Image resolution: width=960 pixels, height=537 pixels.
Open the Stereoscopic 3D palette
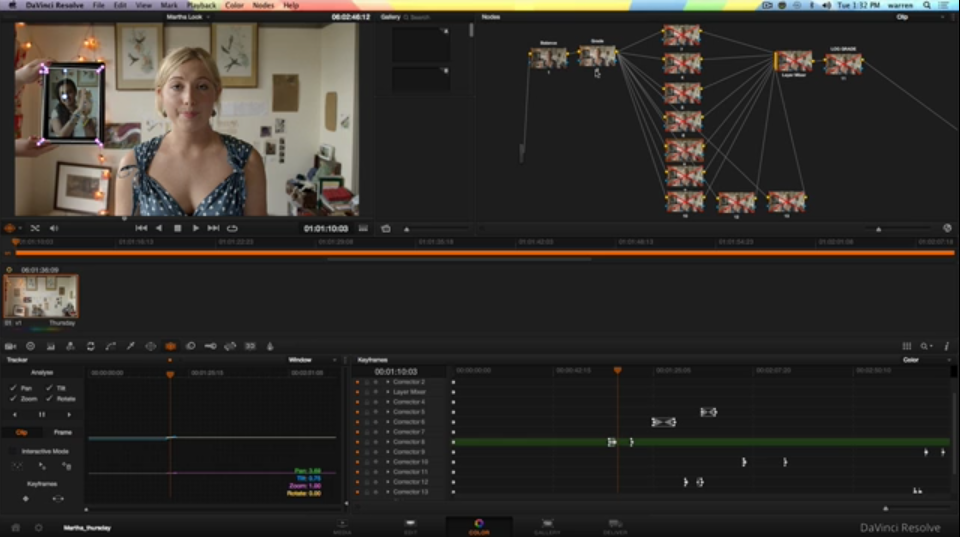[250, 347]
